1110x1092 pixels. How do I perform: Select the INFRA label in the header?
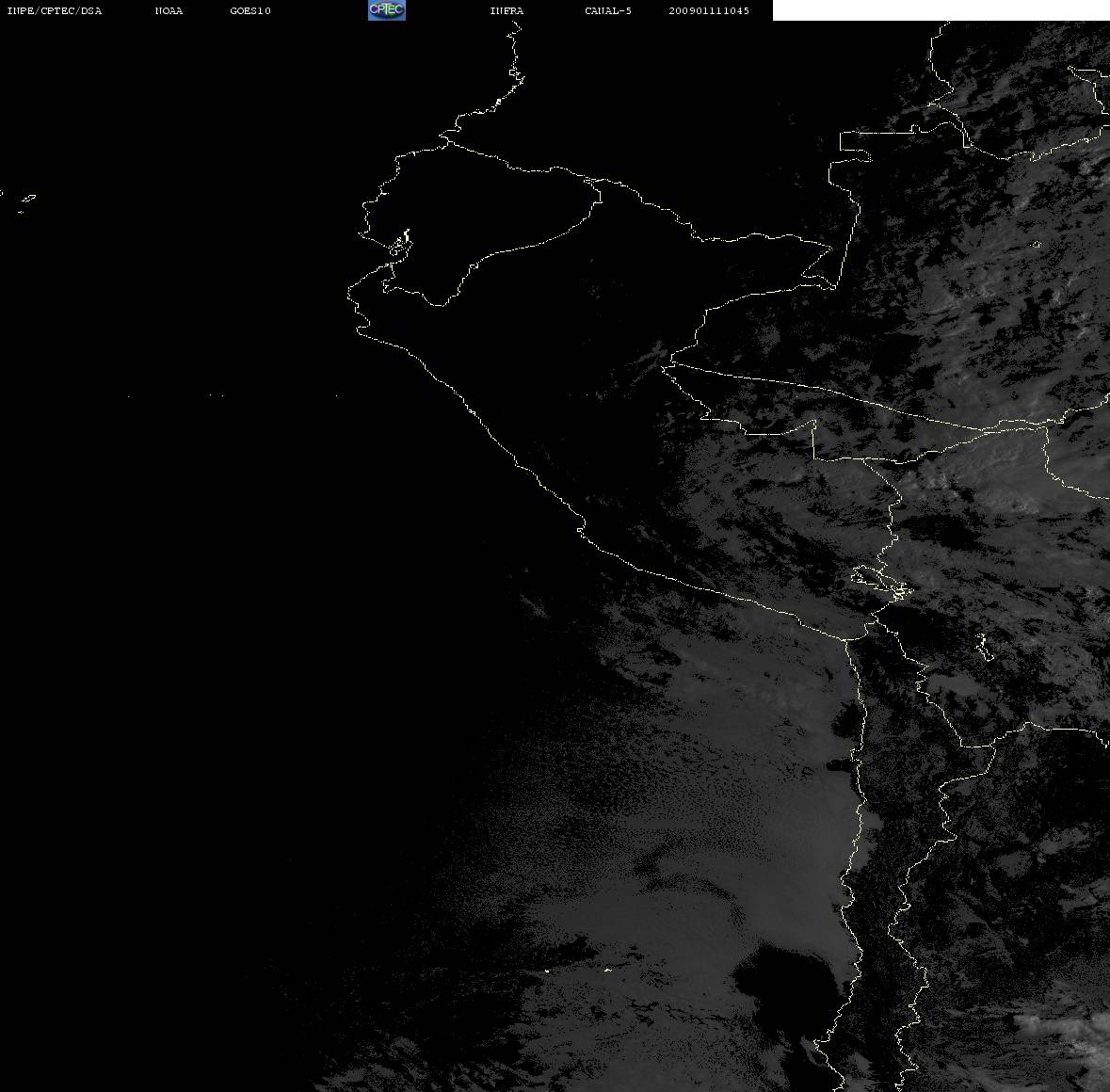pos(507,10)
